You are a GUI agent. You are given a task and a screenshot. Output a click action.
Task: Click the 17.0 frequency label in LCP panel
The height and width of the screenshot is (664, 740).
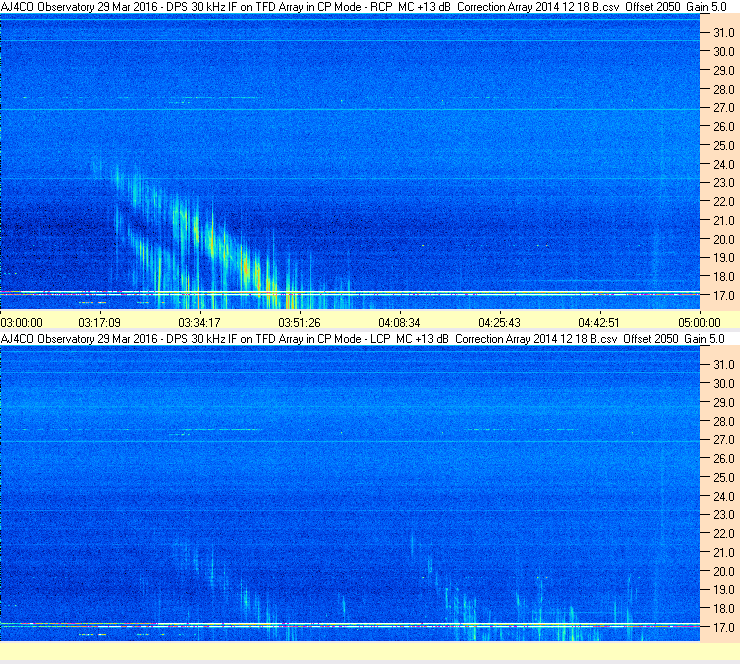(x=723, y=628)
